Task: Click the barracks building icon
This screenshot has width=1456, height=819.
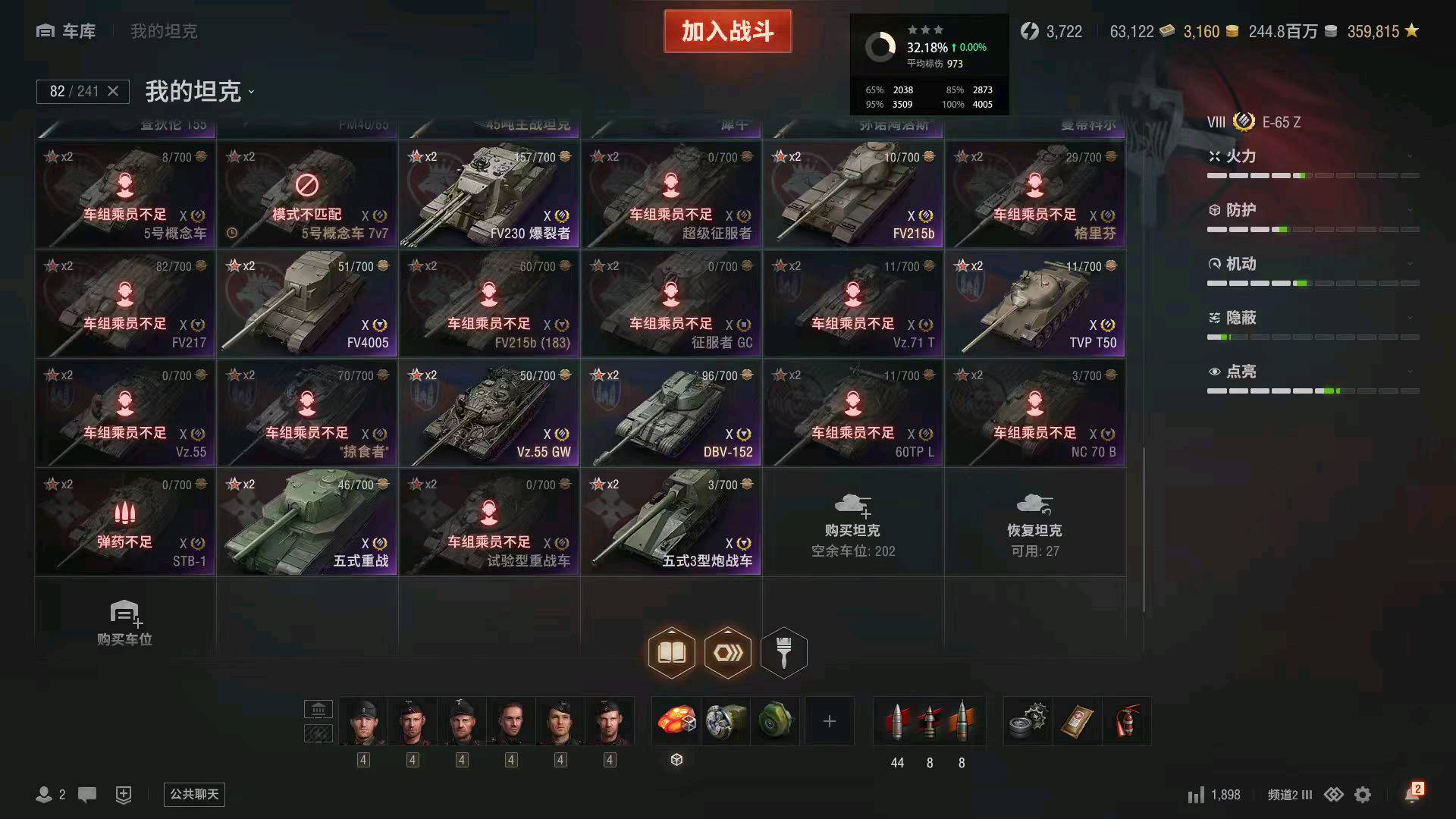Action: [318, 710]
